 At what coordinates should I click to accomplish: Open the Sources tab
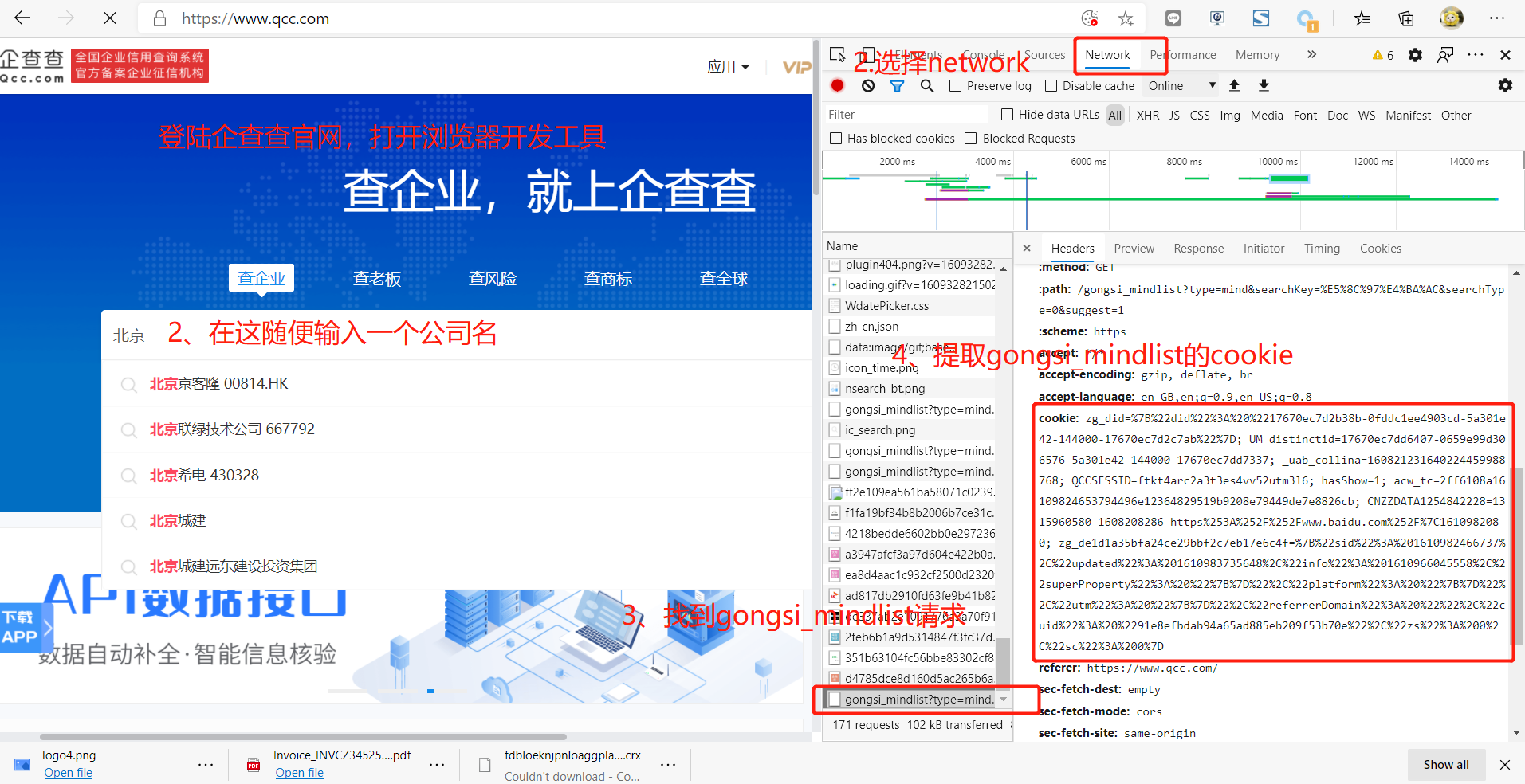1044,55
